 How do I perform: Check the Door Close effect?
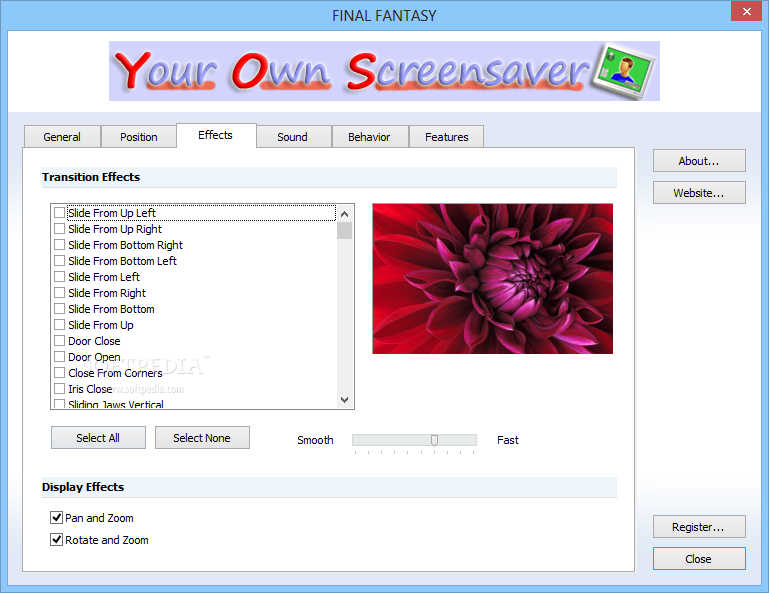59,341
